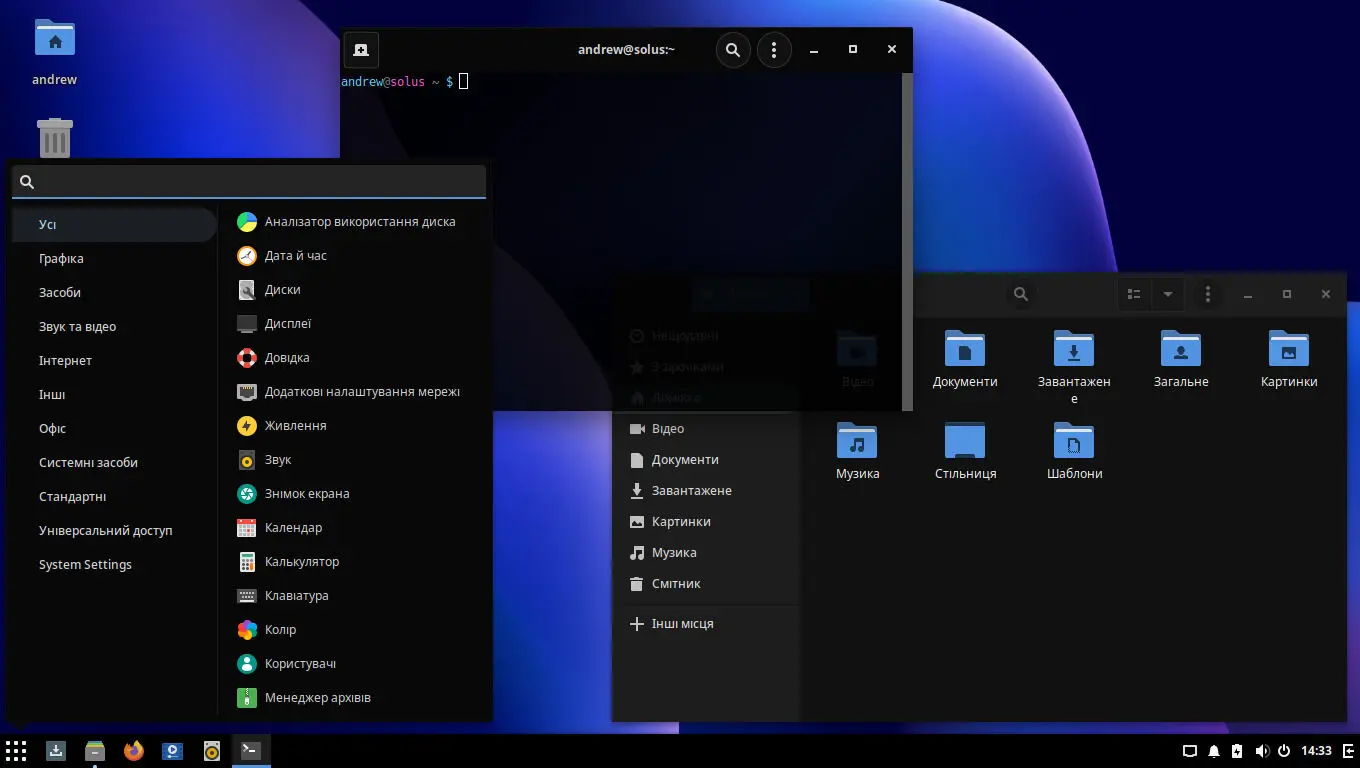
Task: Select the andrew home folder on the desktop
Action: [55, 52]
